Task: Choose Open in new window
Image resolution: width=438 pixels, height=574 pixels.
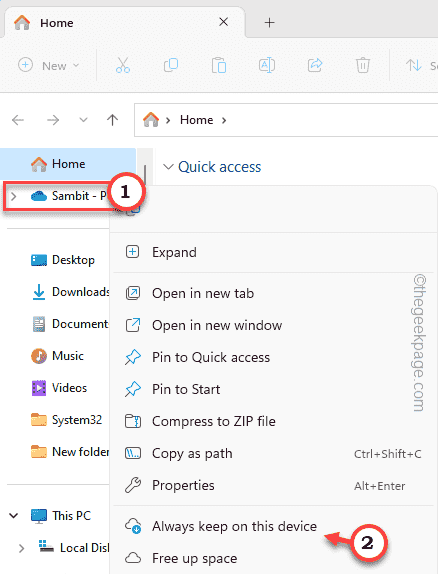Action: pyautogui.click(x=273, y=325)
